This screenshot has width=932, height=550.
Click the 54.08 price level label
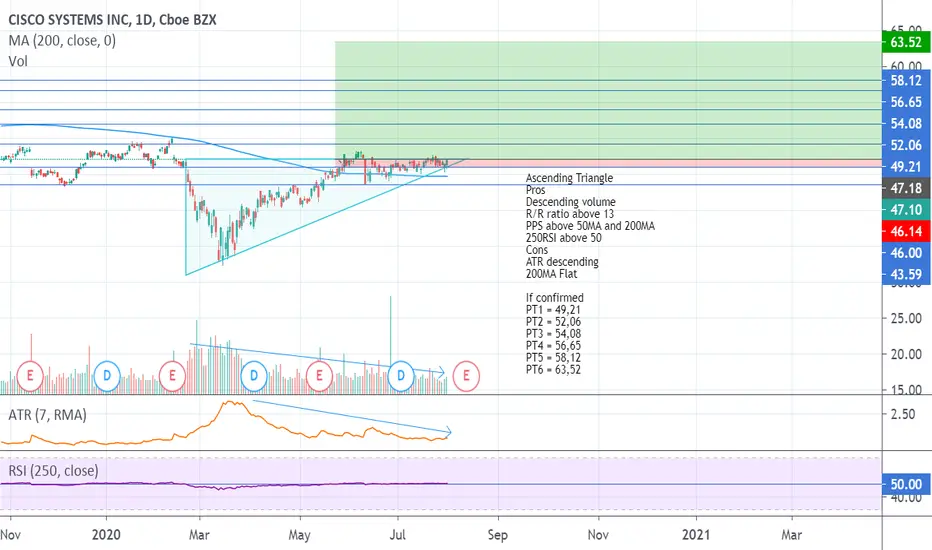coord(906,124)
